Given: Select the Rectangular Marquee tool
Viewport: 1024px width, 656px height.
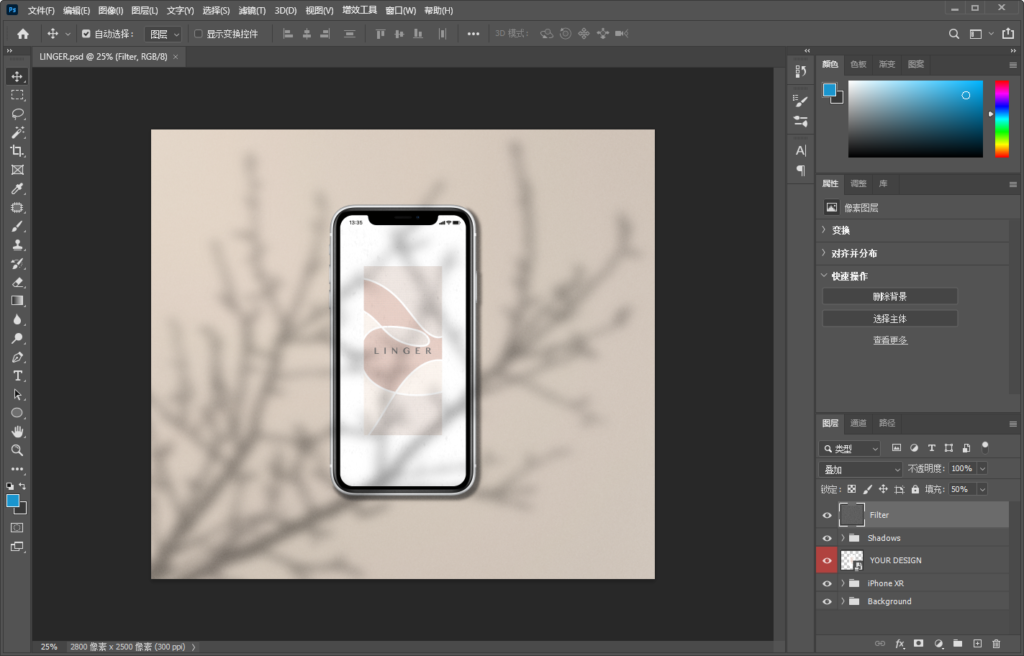Looking at the screenshot, I should (x=17, y=95).
